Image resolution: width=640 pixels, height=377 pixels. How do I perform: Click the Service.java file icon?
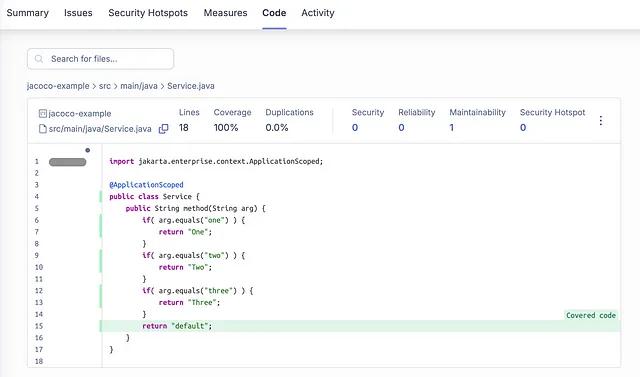point(42,129)
